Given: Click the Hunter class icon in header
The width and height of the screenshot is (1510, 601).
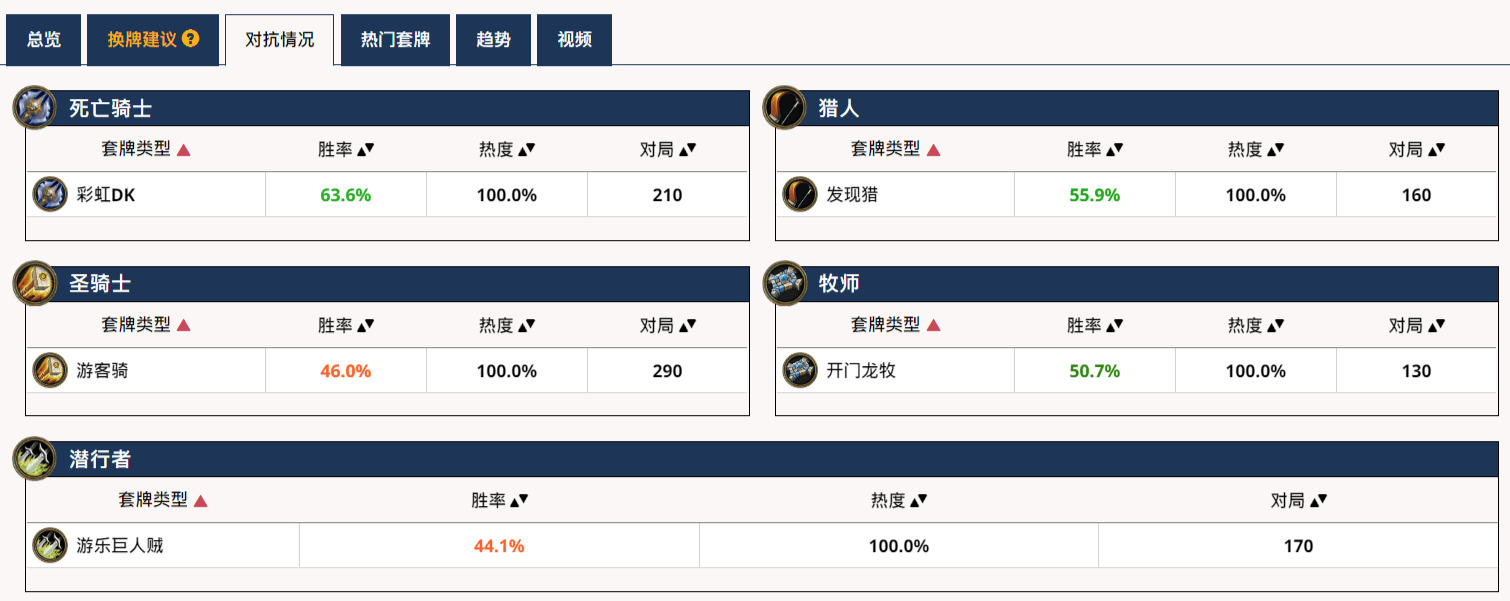Looking at the screenshot, I should (x=785, y=107).
